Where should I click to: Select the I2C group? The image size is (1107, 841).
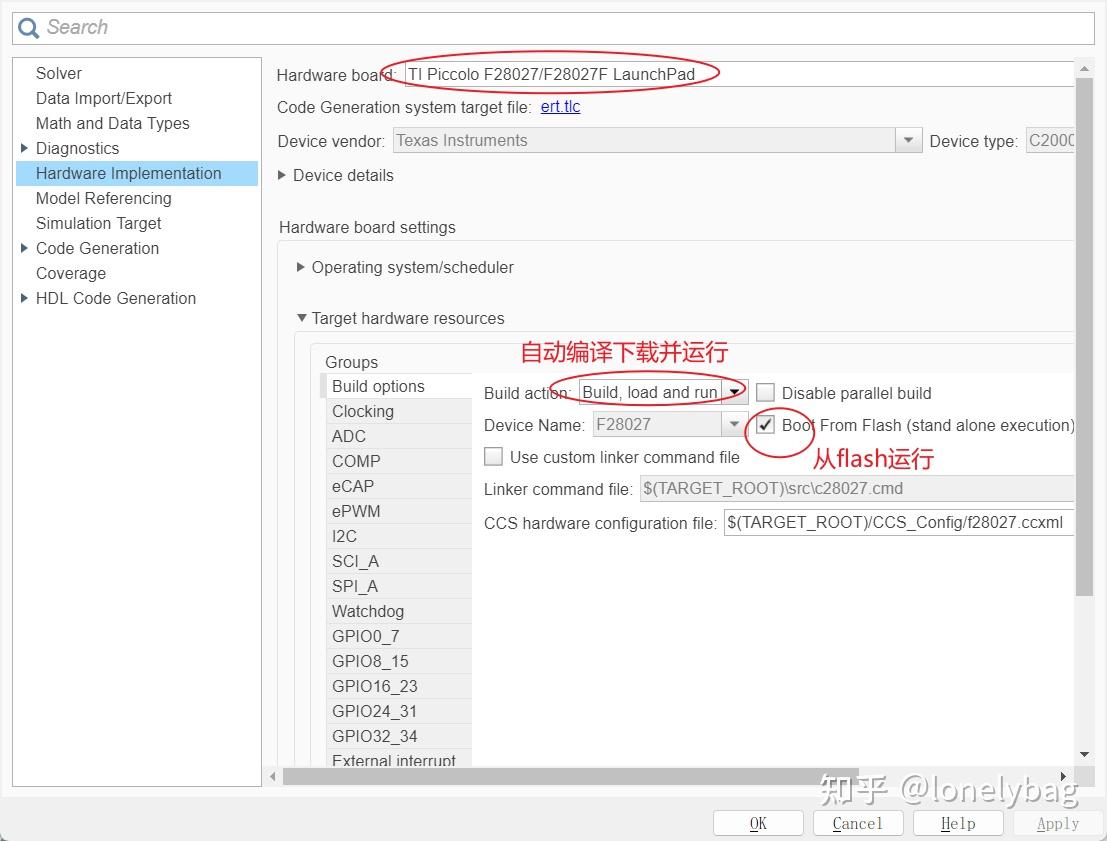click(x=398, y=536)
